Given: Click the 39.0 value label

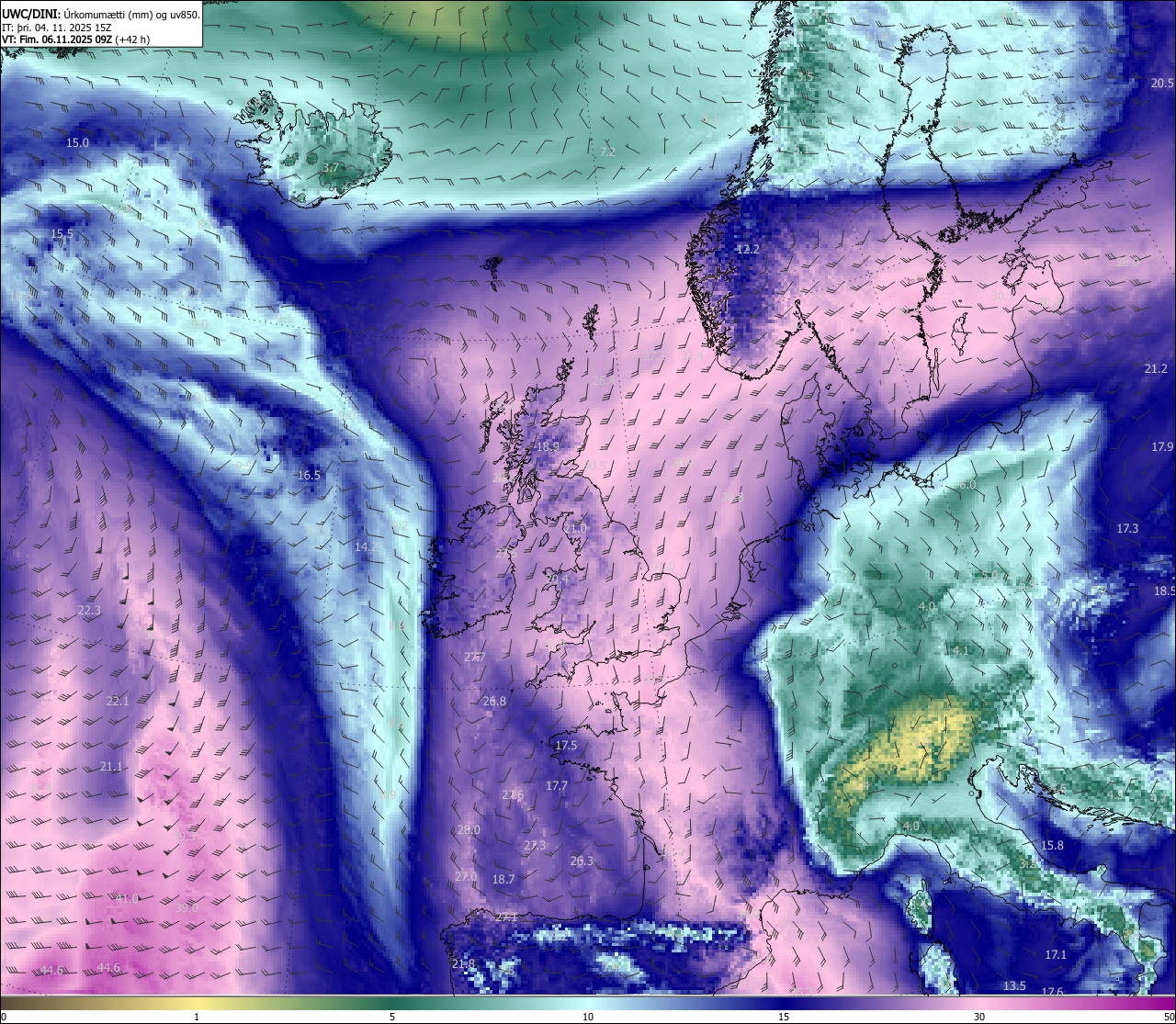Looking at the screenshot, I should click(x=187, y=907).
